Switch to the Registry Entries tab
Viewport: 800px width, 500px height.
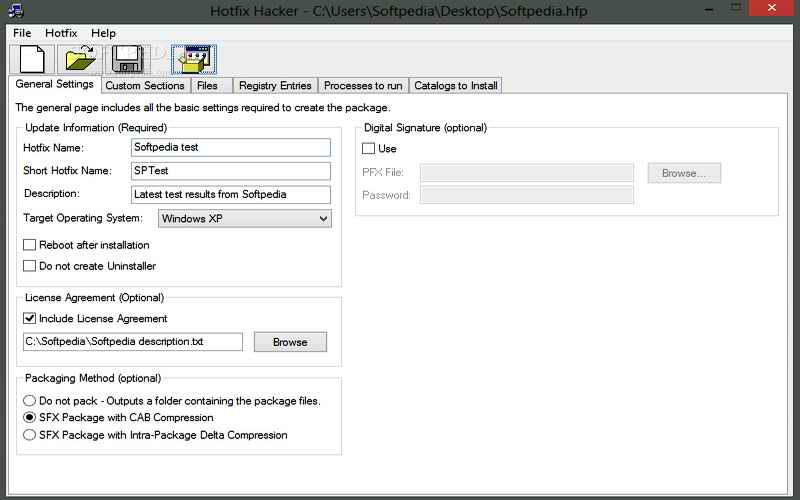(x=276, y=86)
